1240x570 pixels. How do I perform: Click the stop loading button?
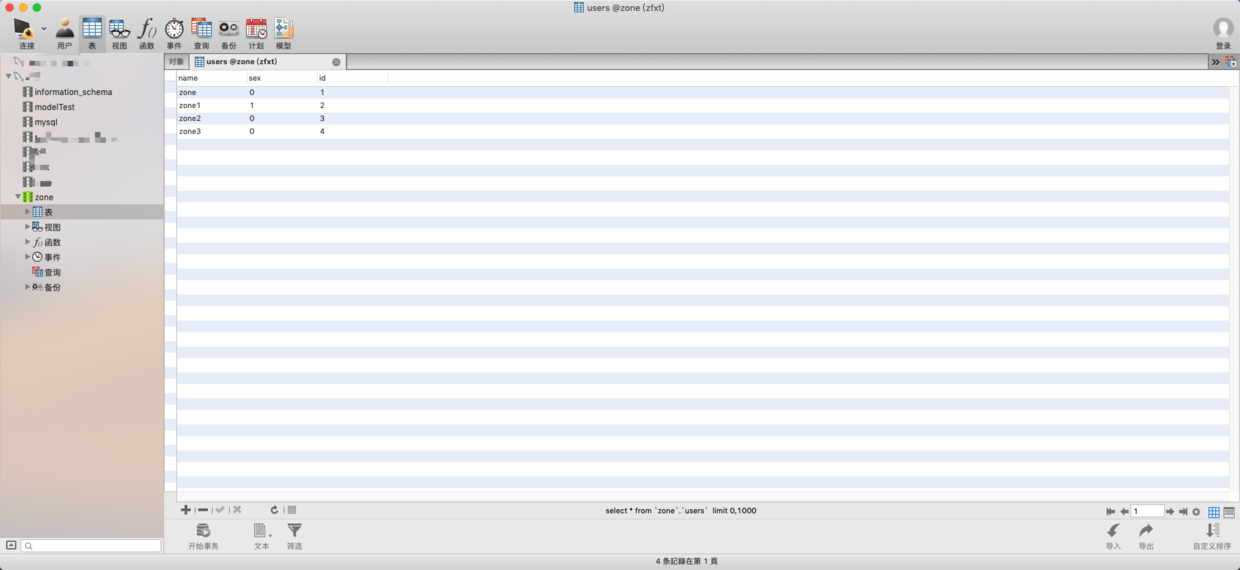point(292,510)
